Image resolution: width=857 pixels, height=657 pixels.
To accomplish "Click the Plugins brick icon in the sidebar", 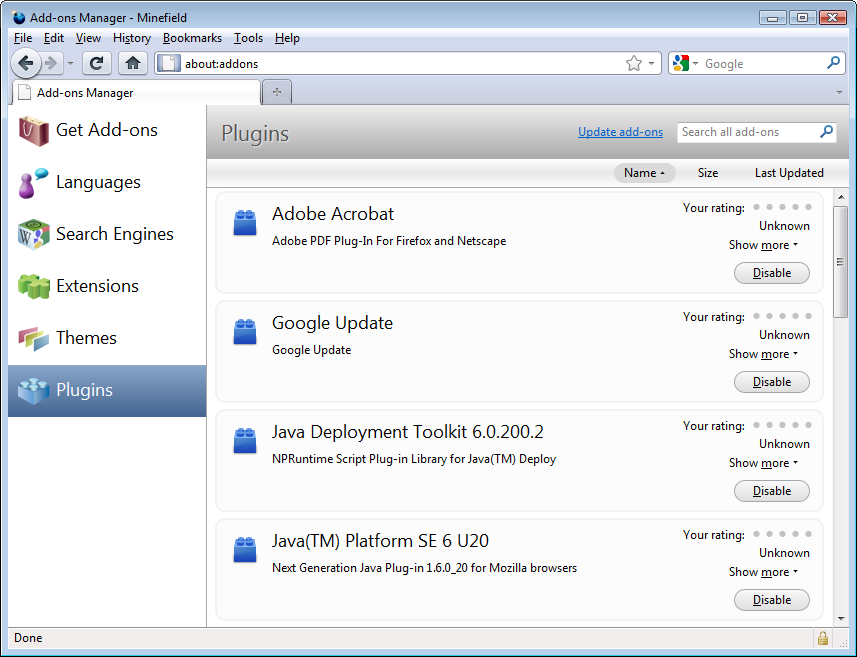I will pos(33,390).
